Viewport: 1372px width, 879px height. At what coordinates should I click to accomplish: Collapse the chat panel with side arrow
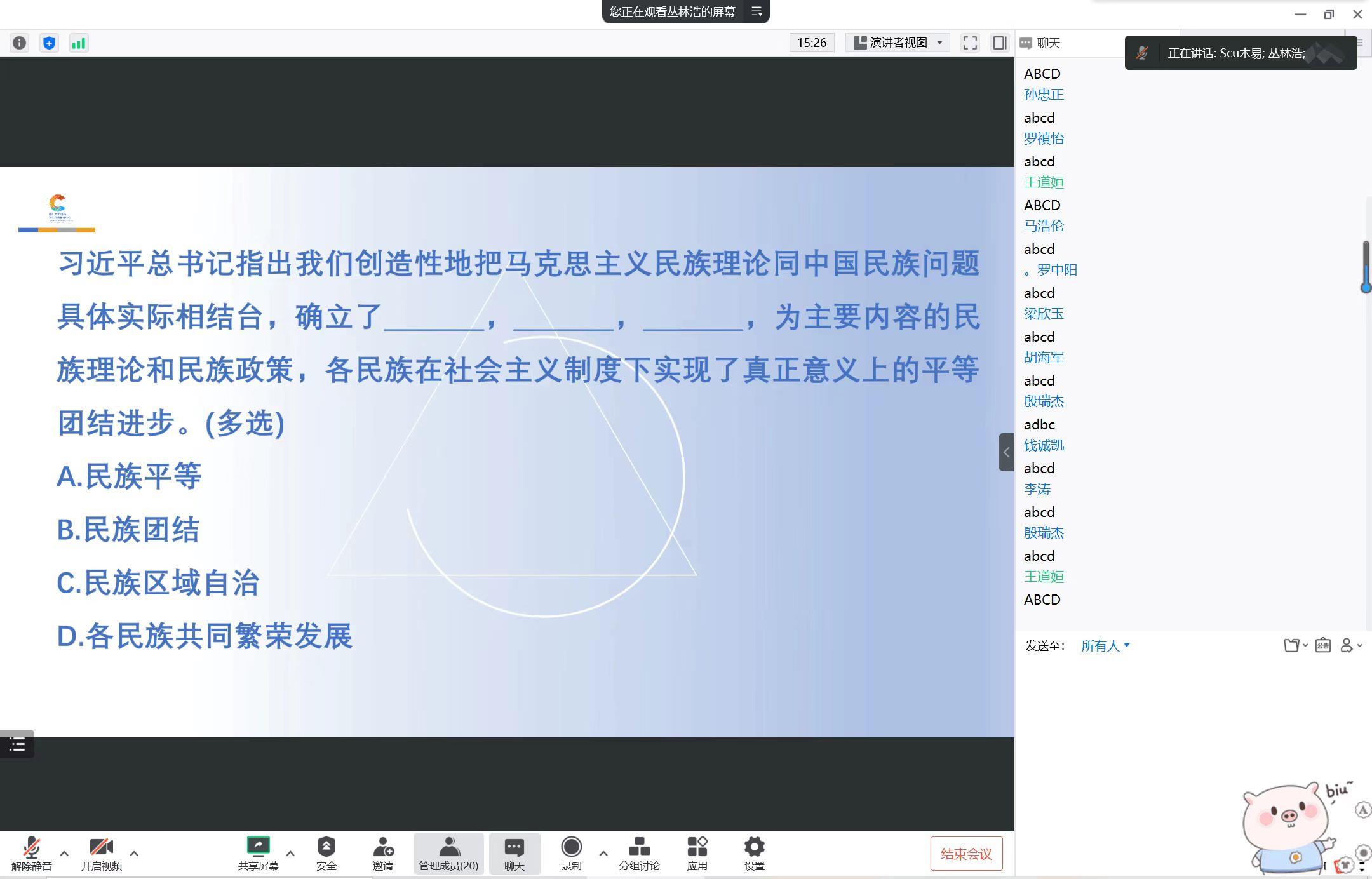[x=1006, y=452]
